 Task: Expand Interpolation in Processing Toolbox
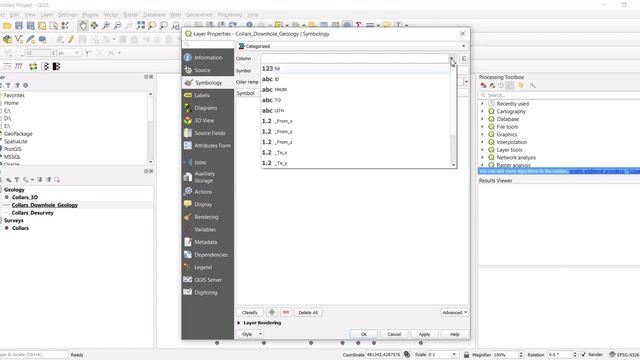tap(482, 142)
